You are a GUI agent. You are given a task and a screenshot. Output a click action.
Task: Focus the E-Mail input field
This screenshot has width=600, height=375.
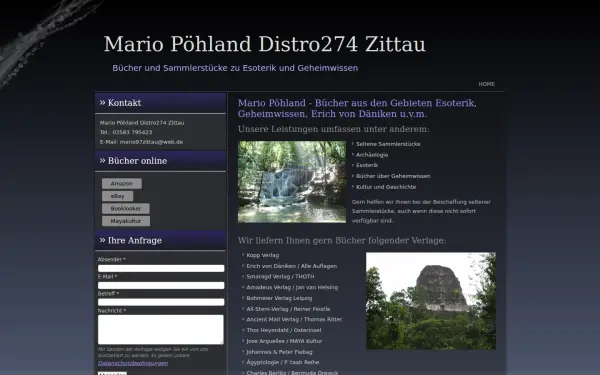pos(161,285)
